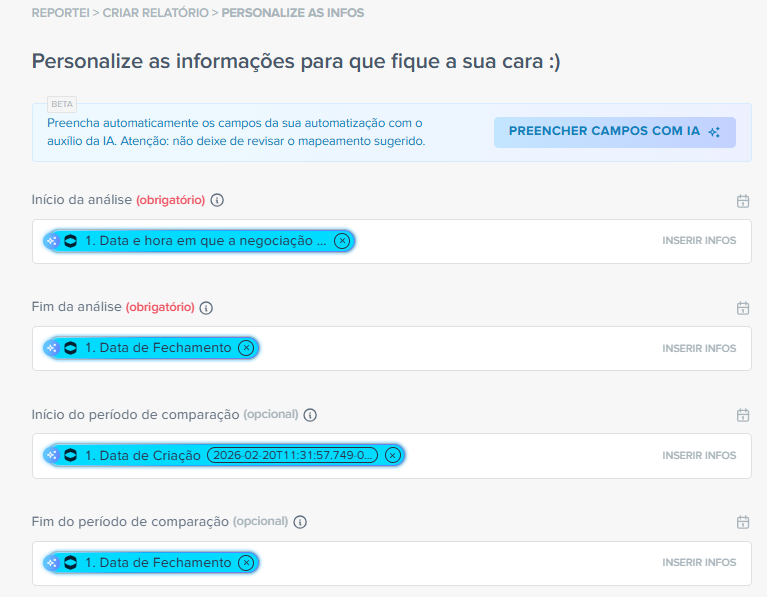Click Inserir Infos in Fim da análise field
This screenshot has width=767, height=597.
click(x=699, y=348)
